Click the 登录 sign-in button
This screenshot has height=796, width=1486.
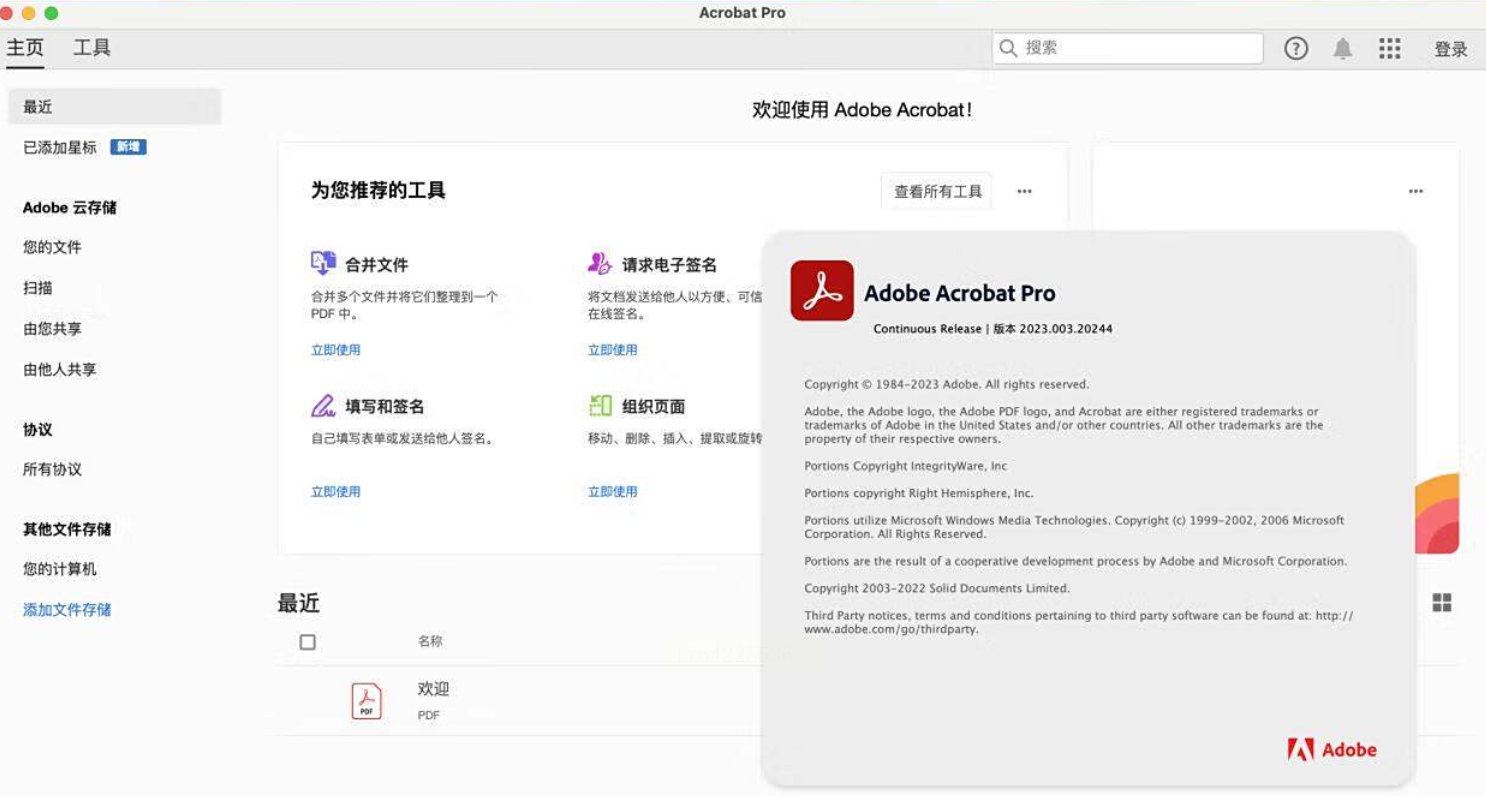1450,49
